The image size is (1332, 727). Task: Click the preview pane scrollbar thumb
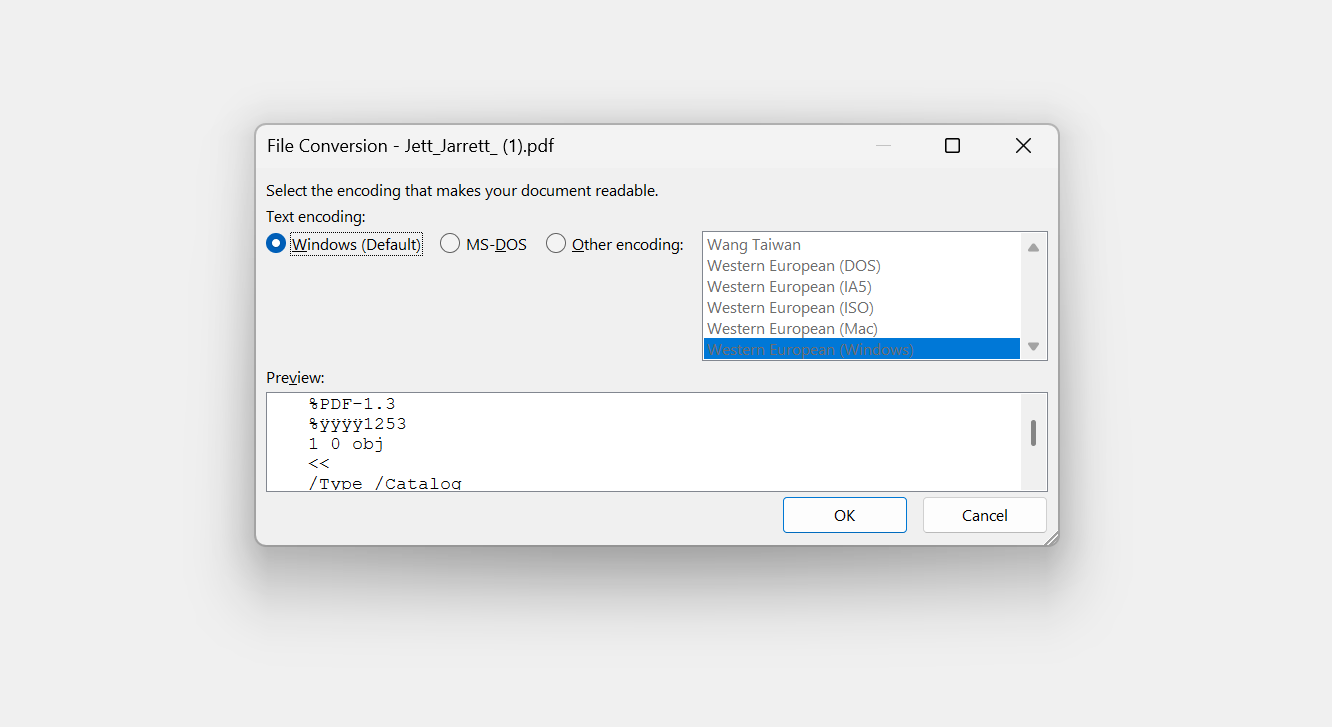[1033, 432]
